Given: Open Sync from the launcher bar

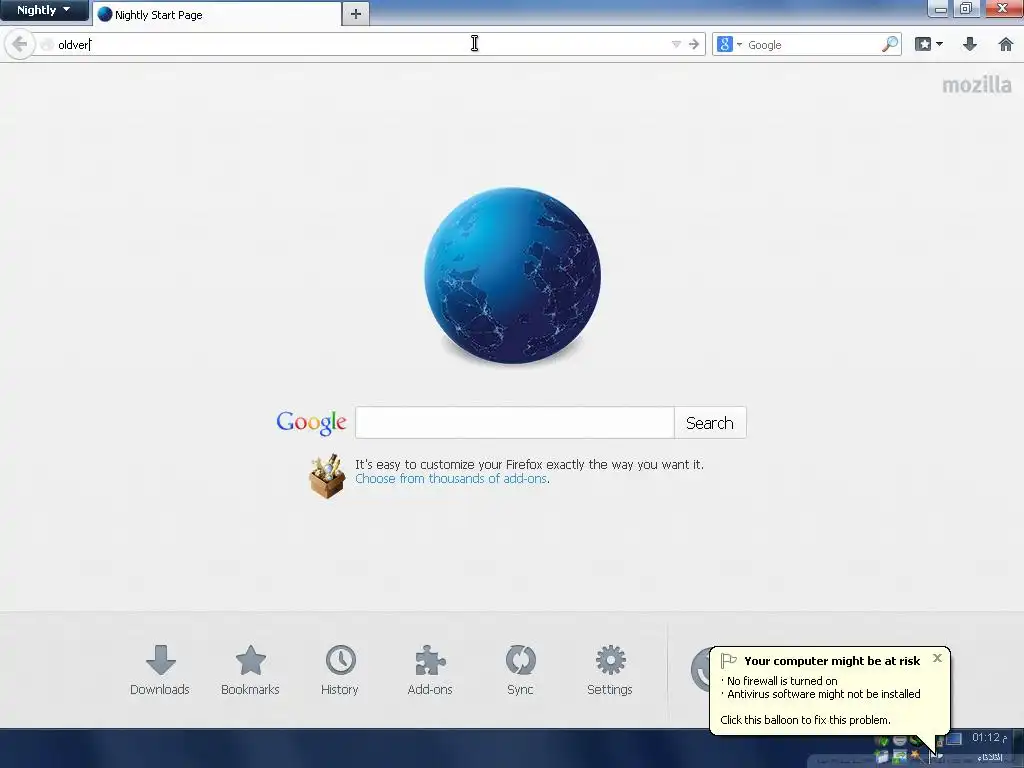Looking at the screenshot, I should click(x=520, y=669).
